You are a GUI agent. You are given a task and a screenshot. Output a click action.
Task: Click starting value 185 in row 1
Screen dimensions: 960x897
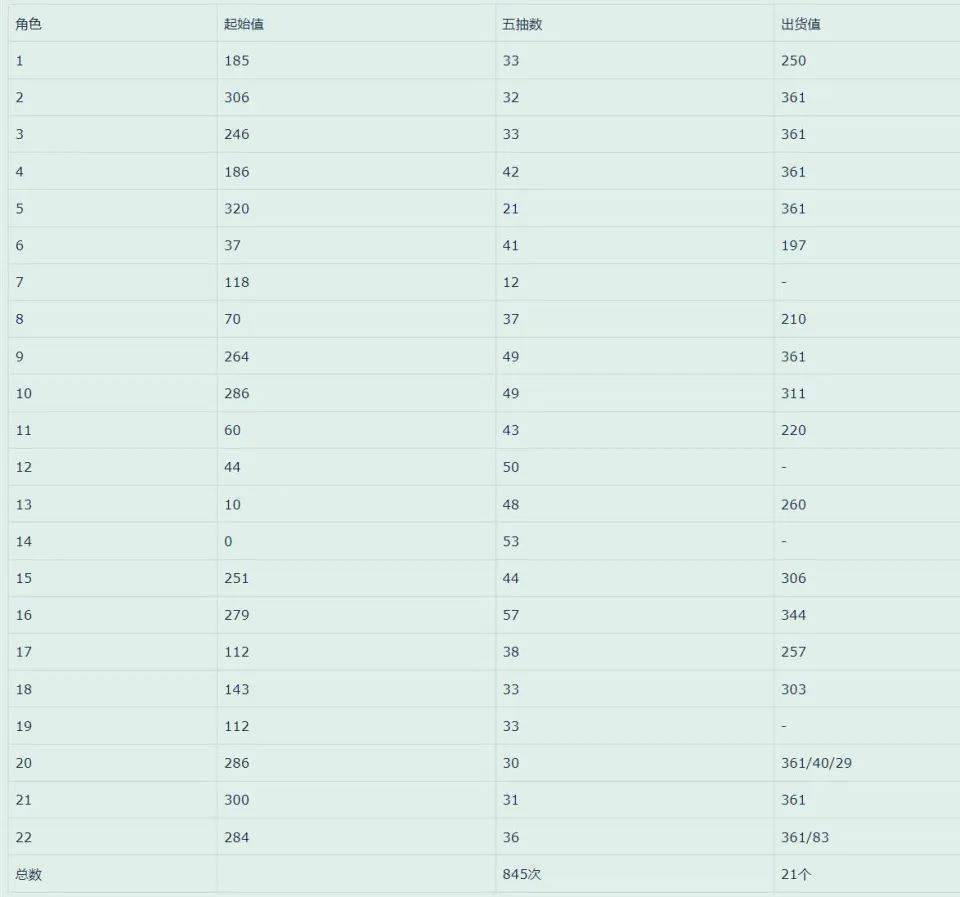[237, 60]
